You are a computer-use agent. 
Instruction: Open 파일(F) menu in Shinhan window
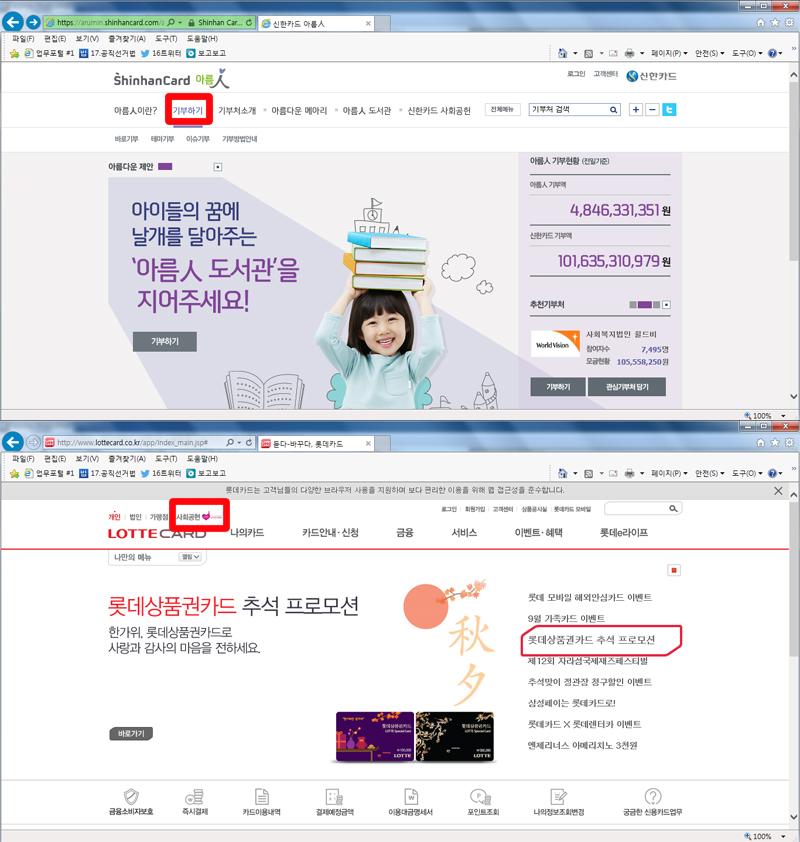(x=23, y=39)
